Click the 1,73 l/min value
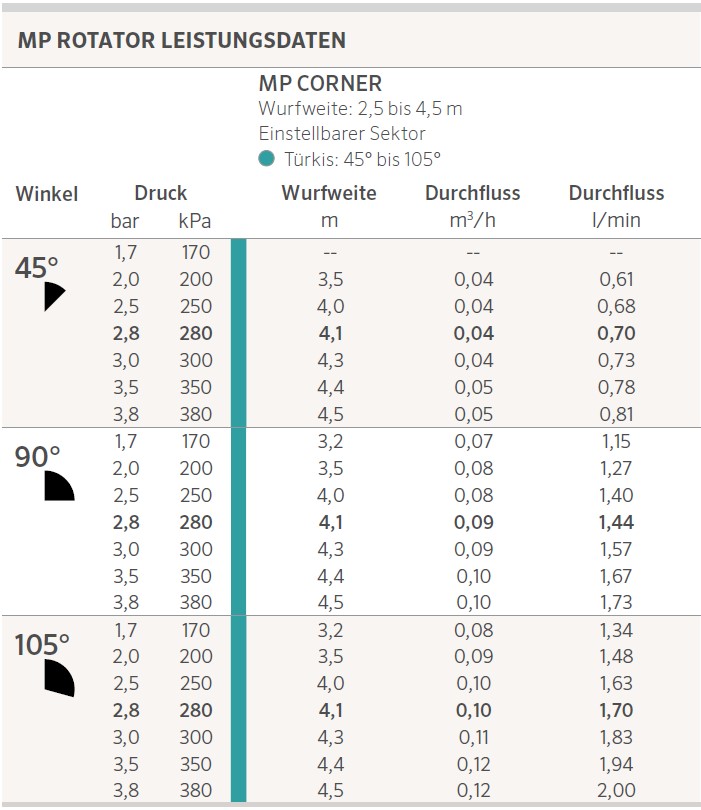 (x=616, y=602)
